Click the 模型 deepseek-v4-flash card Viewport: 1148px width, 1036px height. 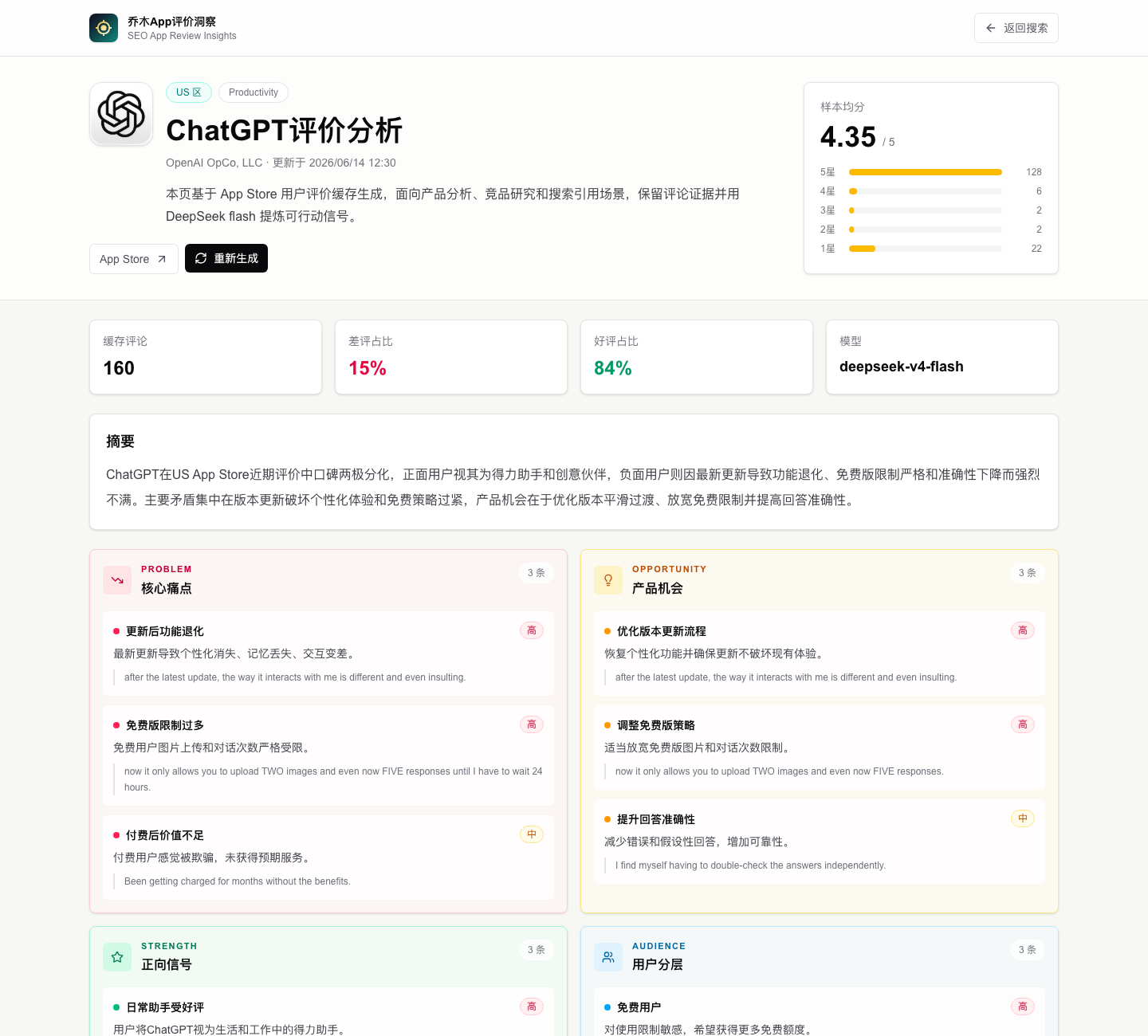(x=942, y=357)
